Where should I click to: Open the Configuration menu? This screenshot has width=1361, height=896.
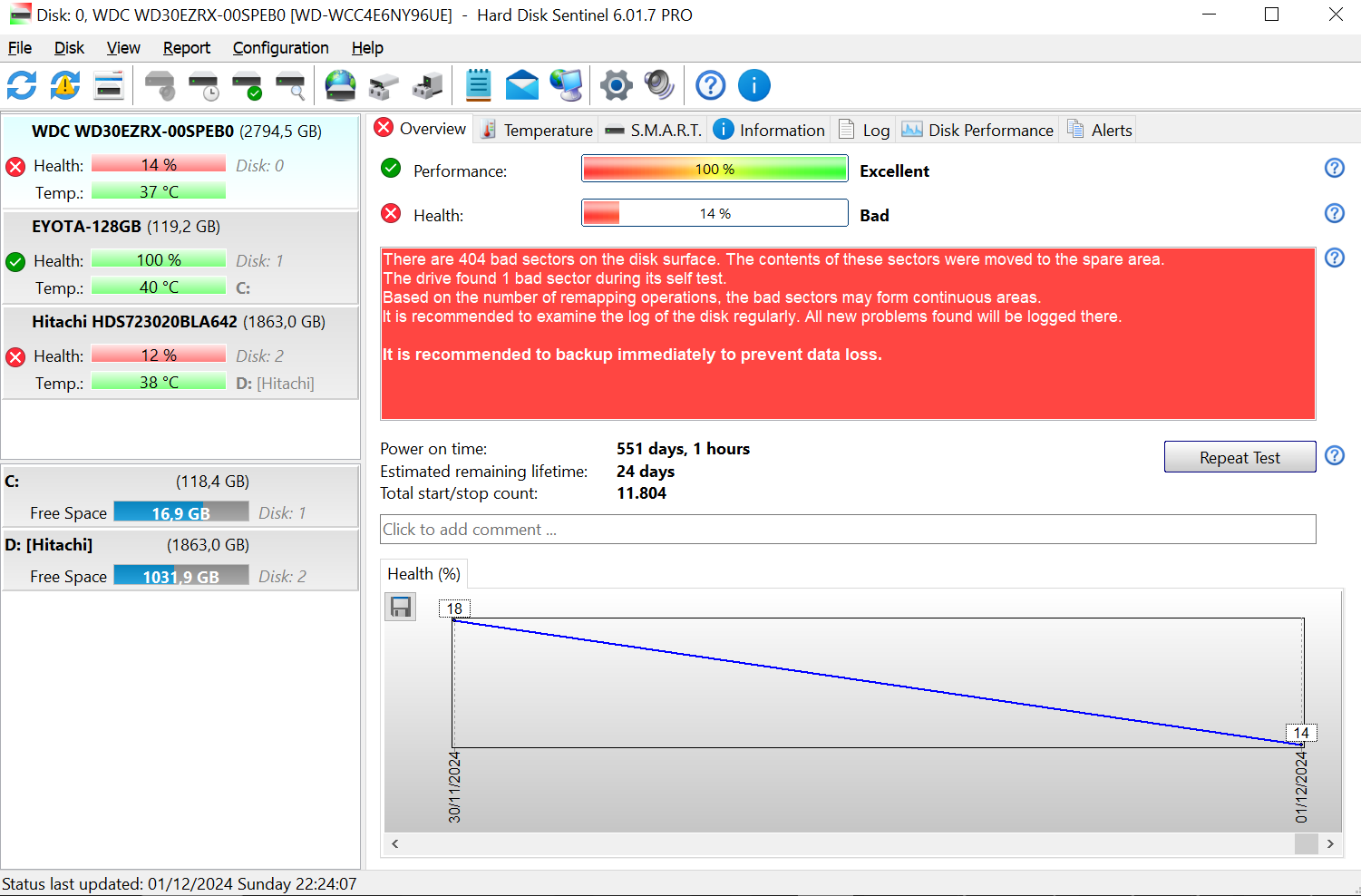coord(281,48)
